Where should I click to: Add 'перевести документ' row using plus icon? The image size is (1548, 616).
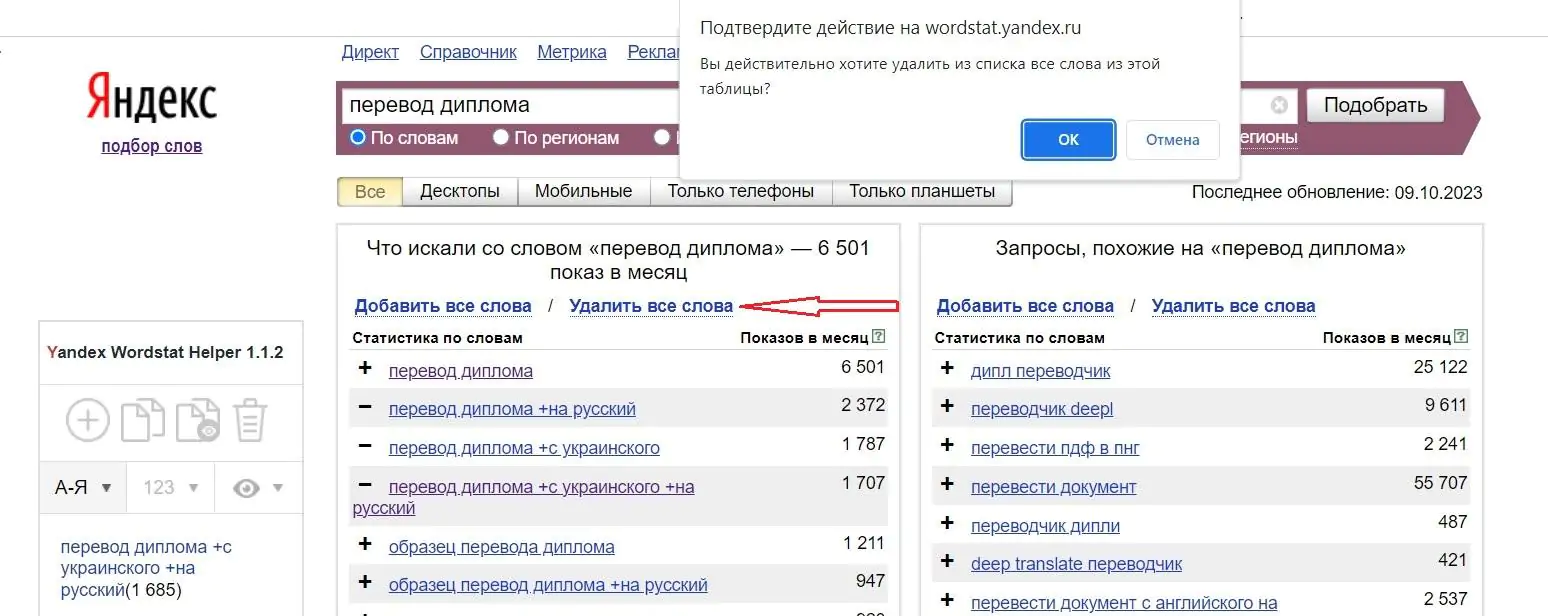pyautogui.click(x=947, y=485)
